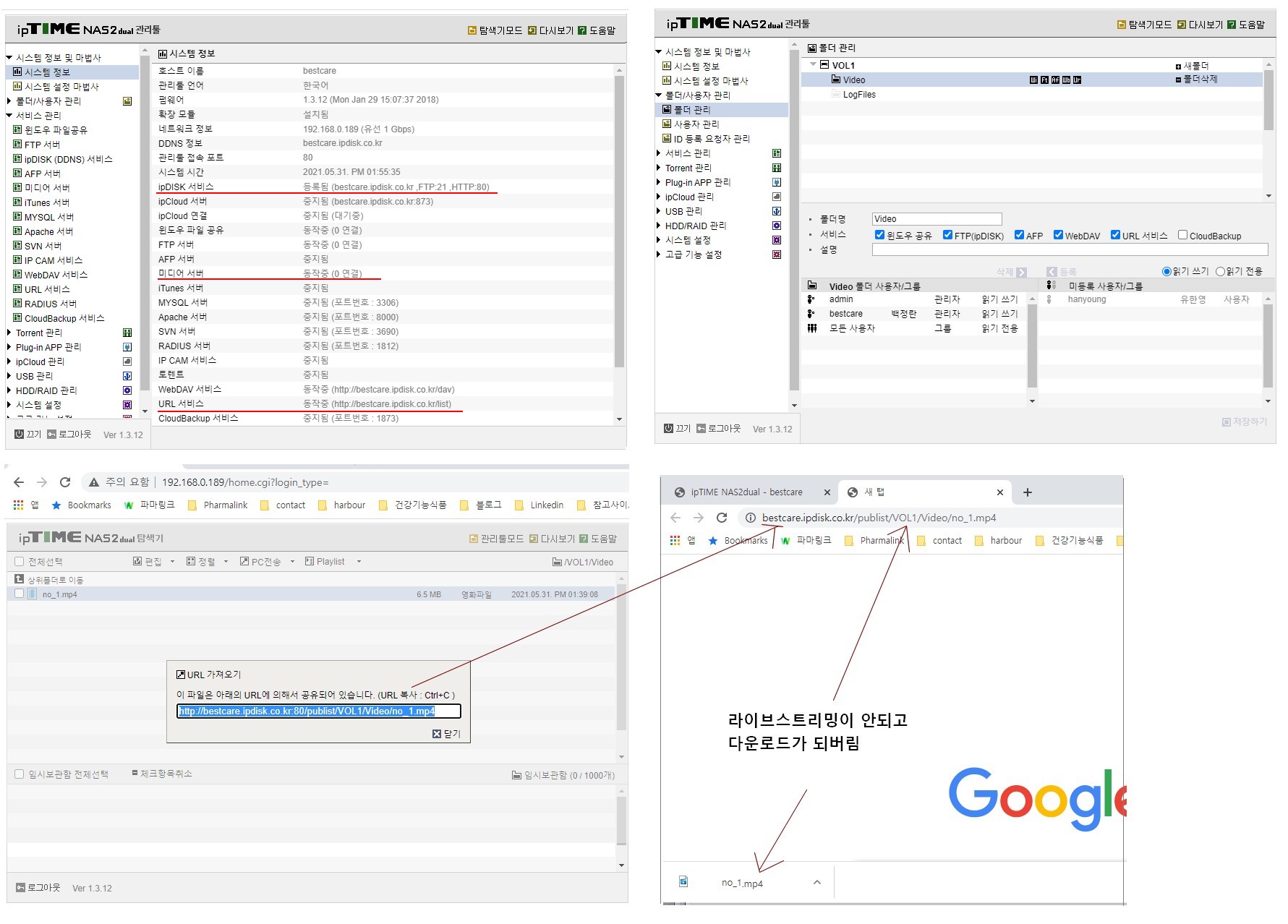Click the site info icon beside bestcare.ipdisk.co.kr URL
Viewport: 1288px width, 924px height.
751,518
